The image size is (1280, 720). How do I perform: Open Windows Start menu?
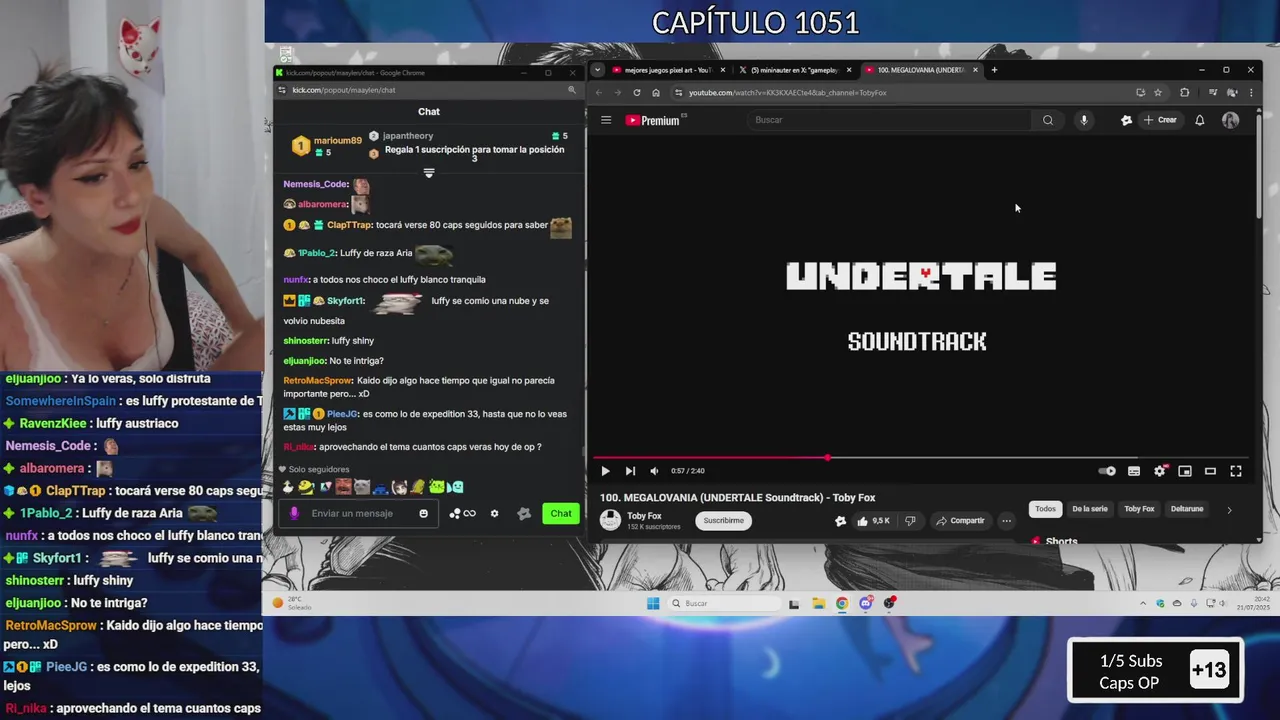pyautogui.click(x=653, y=603)
